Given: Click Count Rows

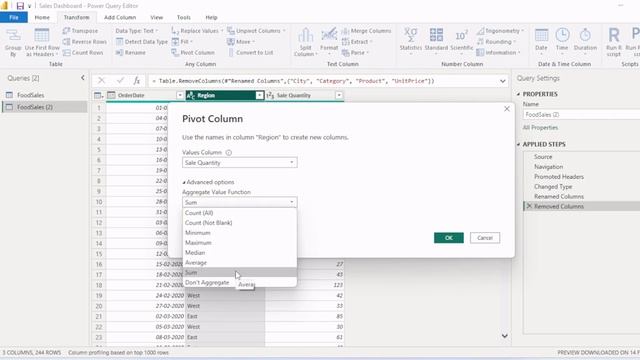Looking at the screenshot, I should coord(83,53).
